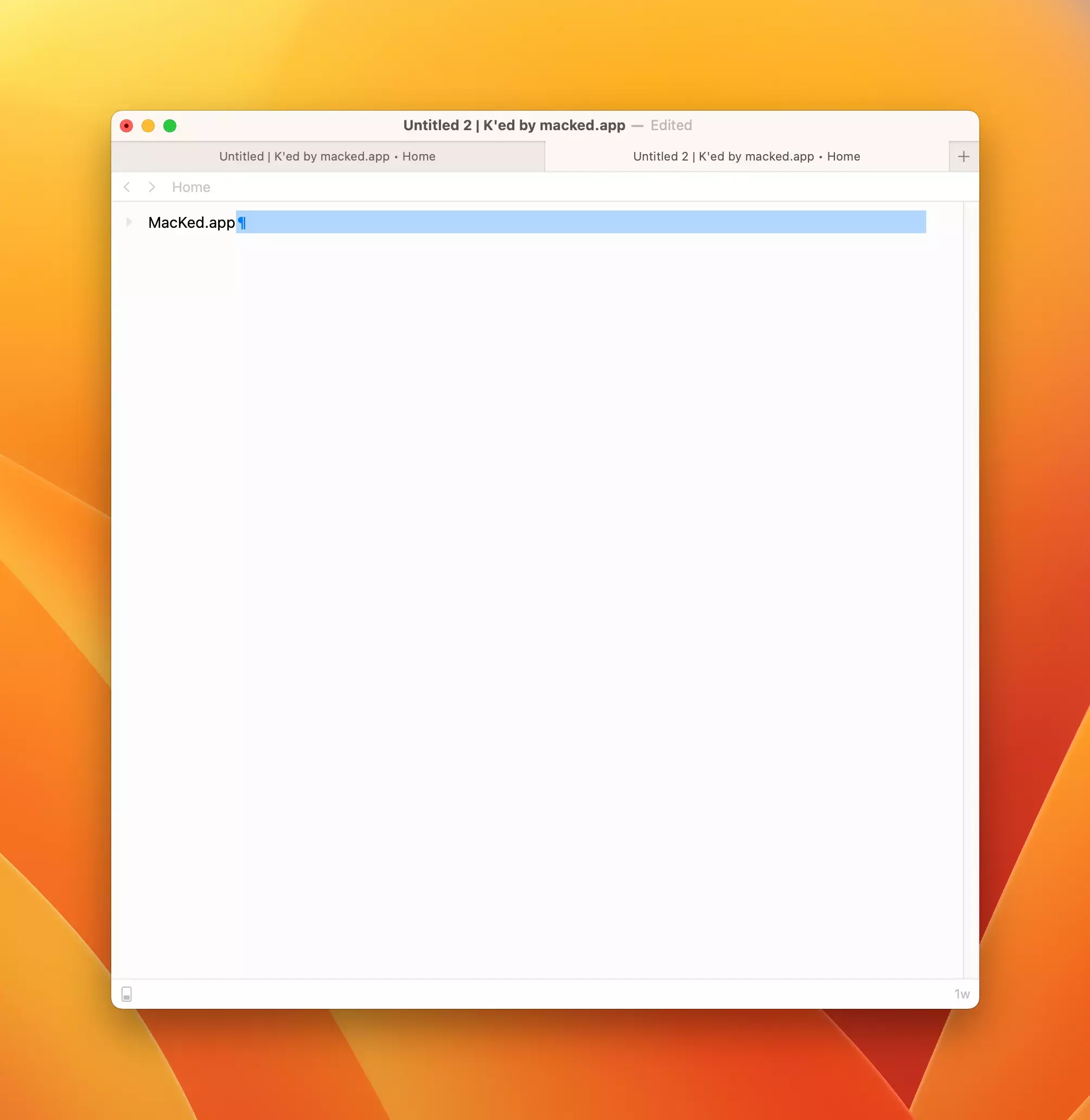Click the MacKed.app text row
1090x1120 pixels.
coord(191,222)
